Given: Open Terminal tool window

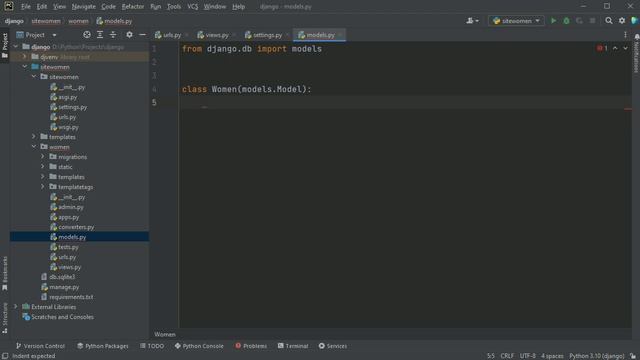Looking at the screenshot, I should [293, 346].
